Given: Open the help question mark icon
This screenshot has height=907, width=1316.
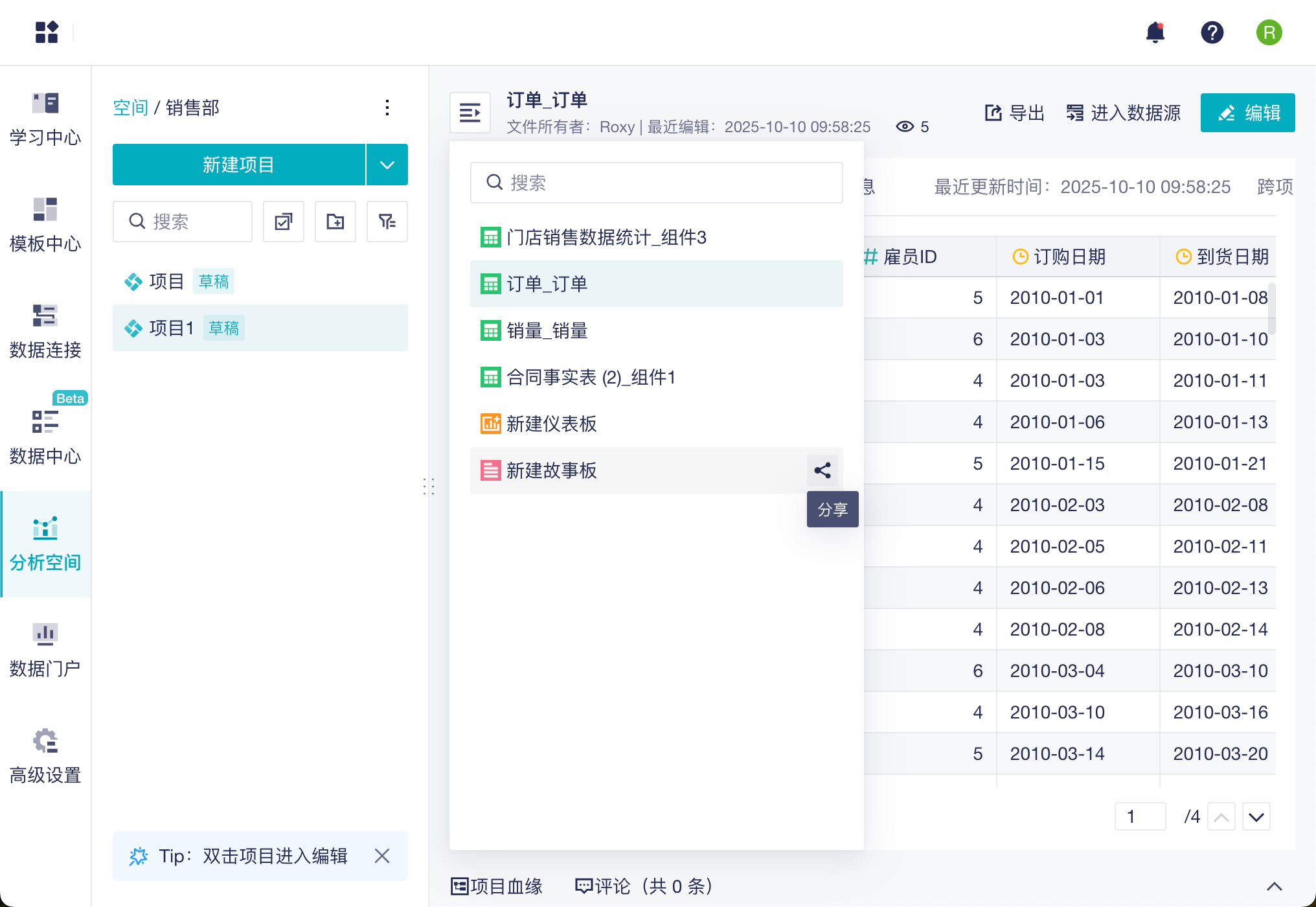Looking at the screenshot, I should [x=1212, y=32].
